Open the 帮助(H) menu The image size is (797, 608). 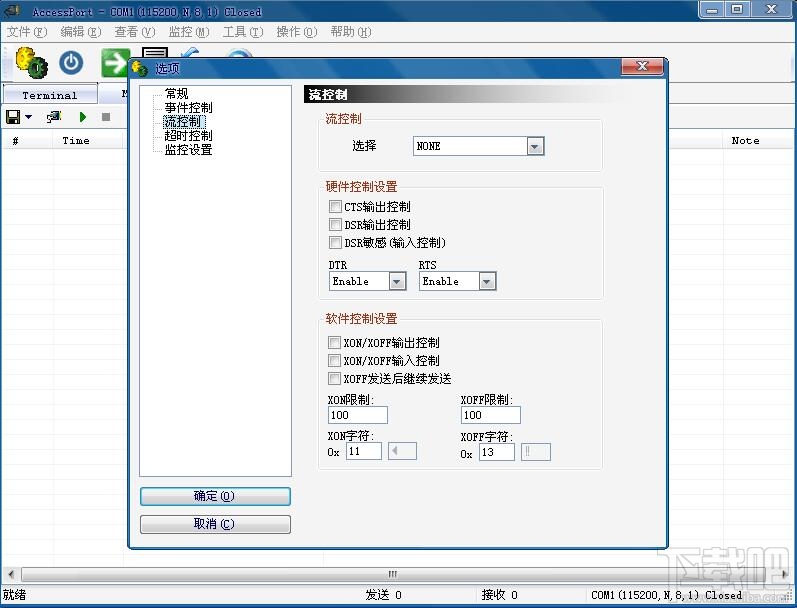point(351,32)
